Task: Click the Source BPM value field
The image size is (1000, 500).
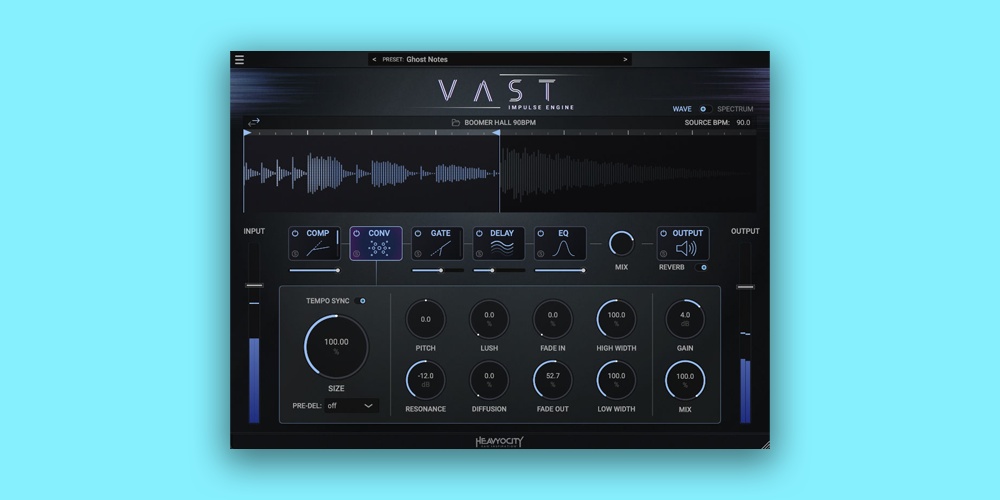Action: pos(743,123)
